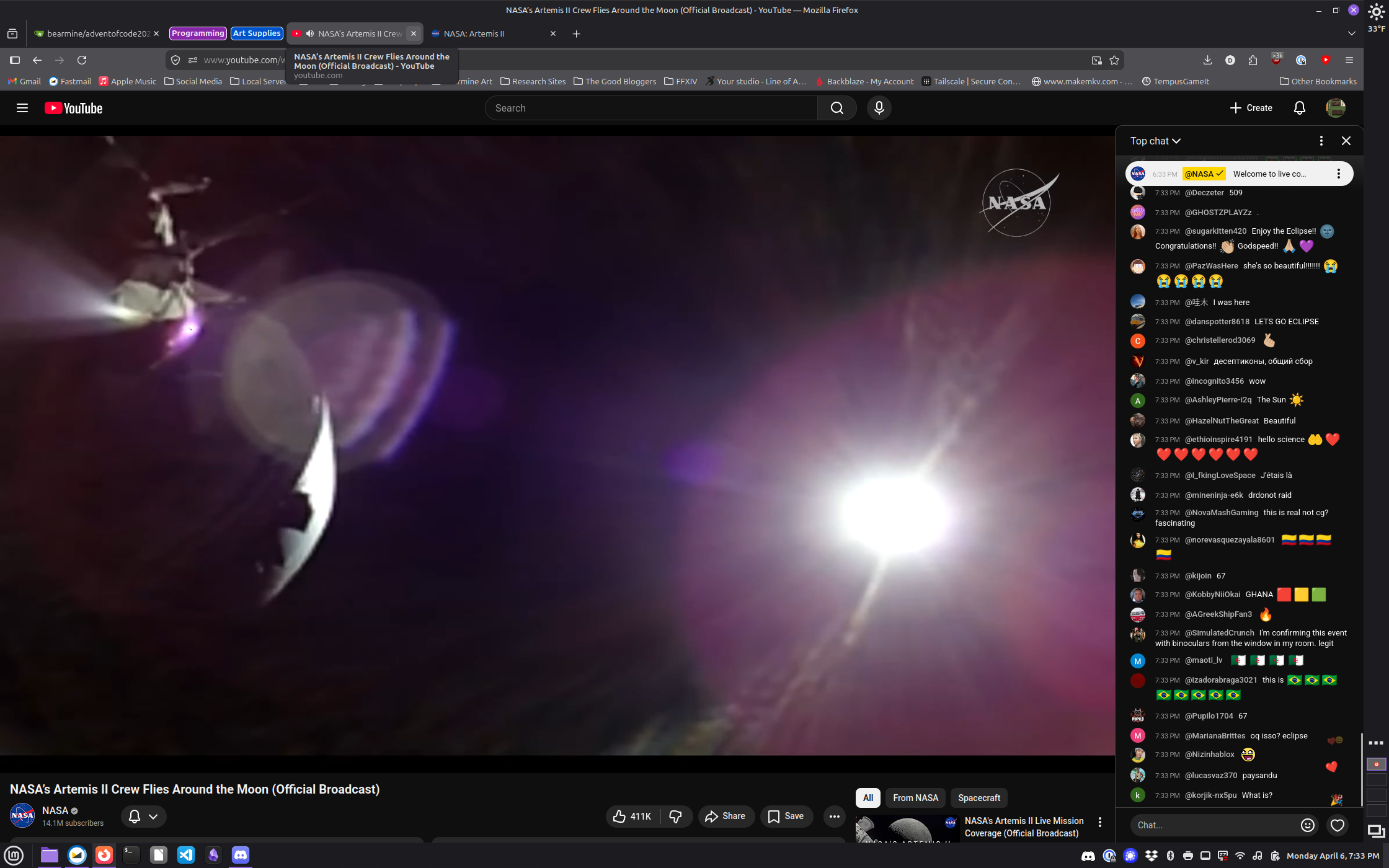
Task: Click the Share button
Action: pyautogui.click(x=726, y=817)
